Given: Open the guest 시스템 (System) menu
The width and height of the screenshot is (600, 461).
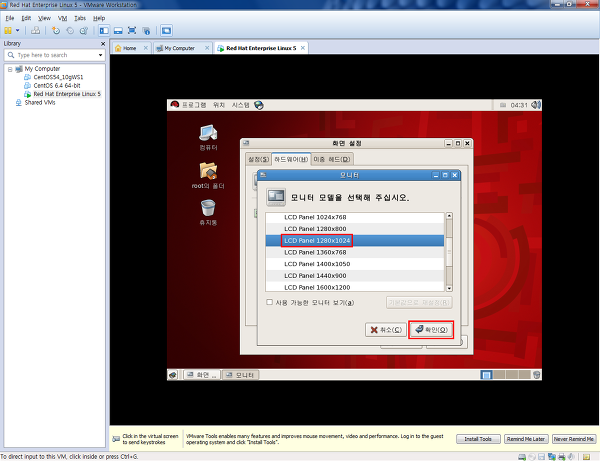Looking at the screenshot, I should [240, 105].
